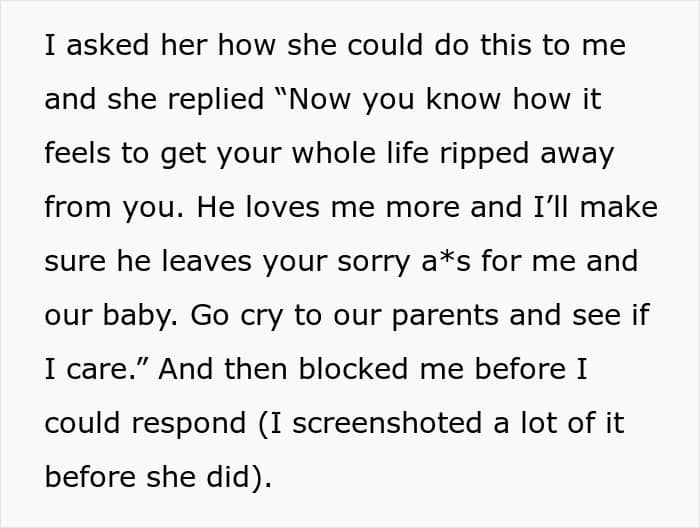Image resolution: width=700 pixels, height=528 pixels.
Task: Click on the word "leaves"
Action: coord(206,261)
